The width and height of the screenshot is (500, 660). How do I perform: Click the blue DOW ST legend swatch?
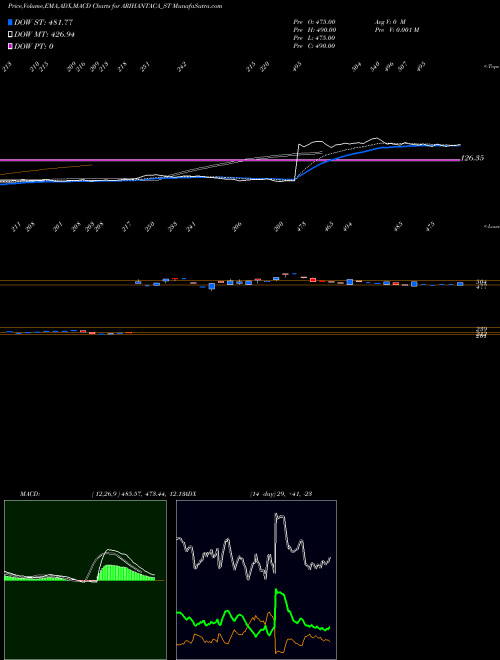click(x=10, y=22)
